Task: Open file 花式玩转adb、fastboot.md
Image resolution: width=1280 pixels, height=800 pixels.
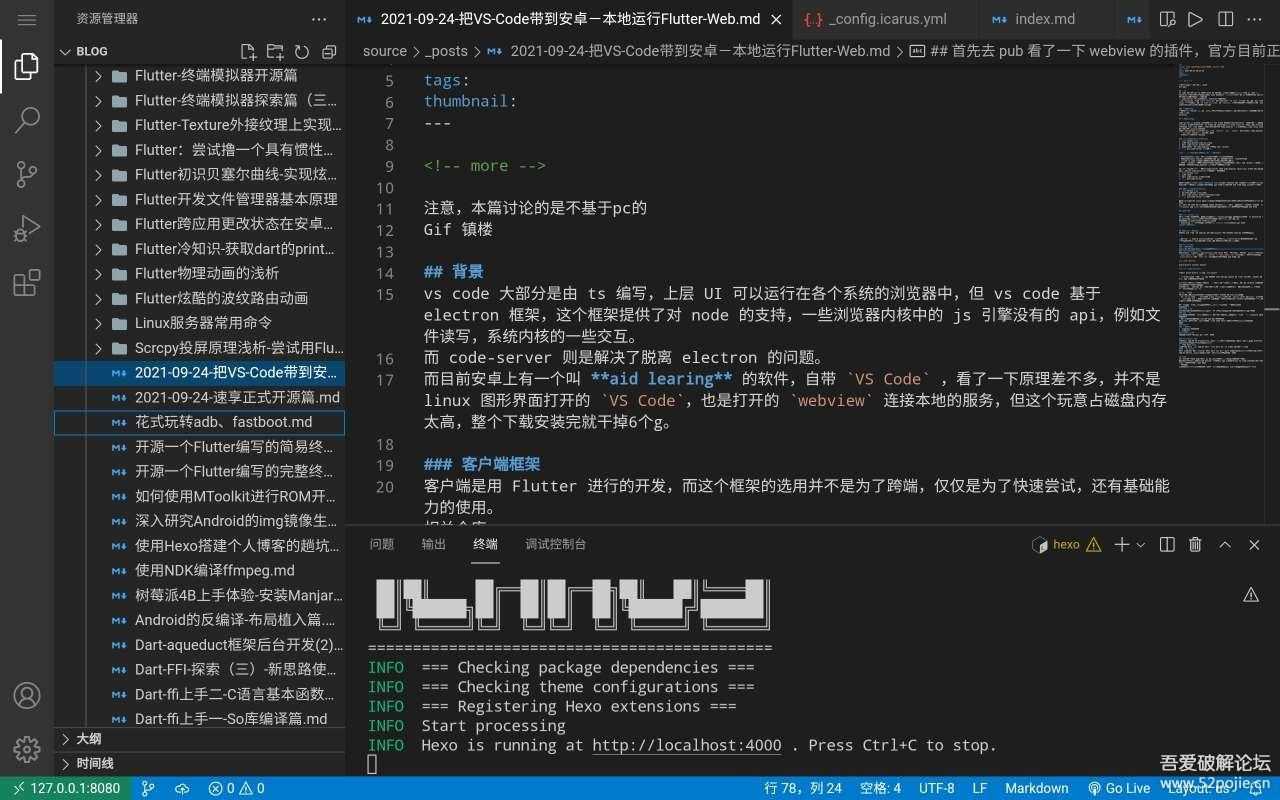Action: pyautogui.click(x=200, y=422)
